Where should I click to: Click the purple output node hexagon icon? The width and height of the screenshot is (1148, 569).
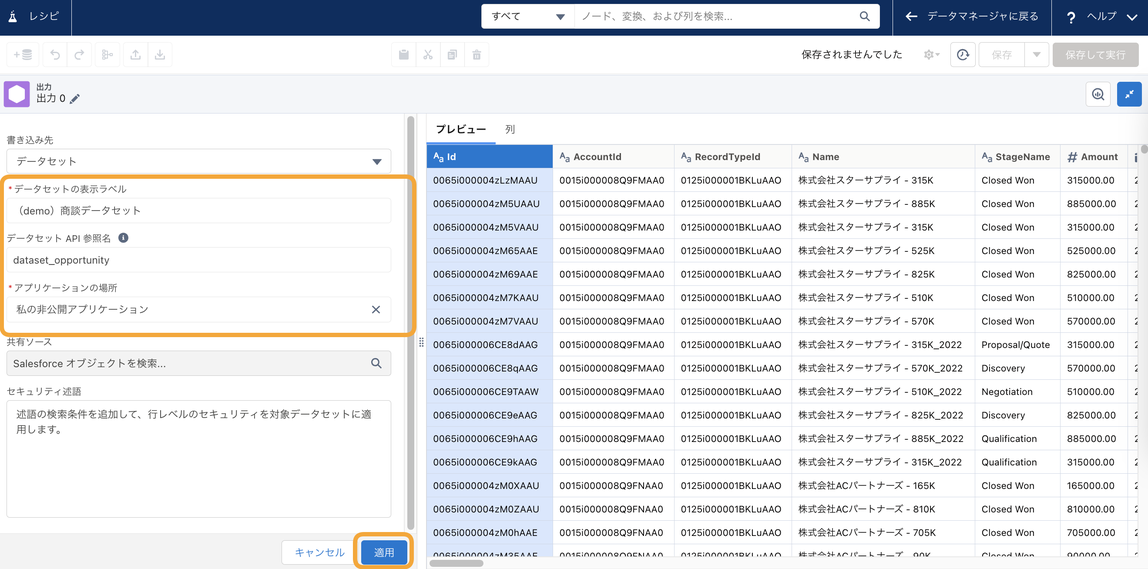pyautogui.click(x=17, y=94)
